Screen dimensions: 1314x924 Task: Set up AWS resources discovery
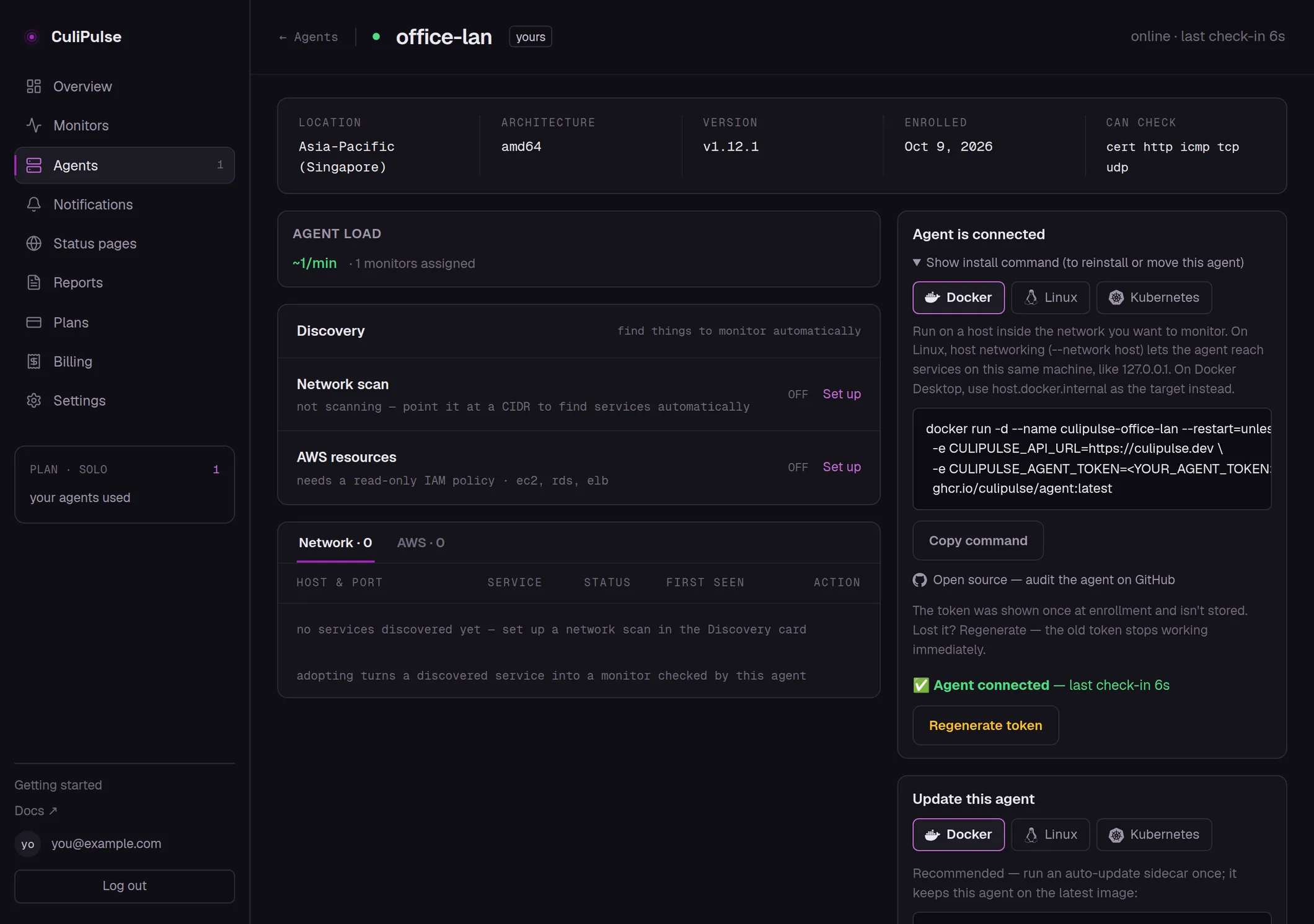pos(842,467)
